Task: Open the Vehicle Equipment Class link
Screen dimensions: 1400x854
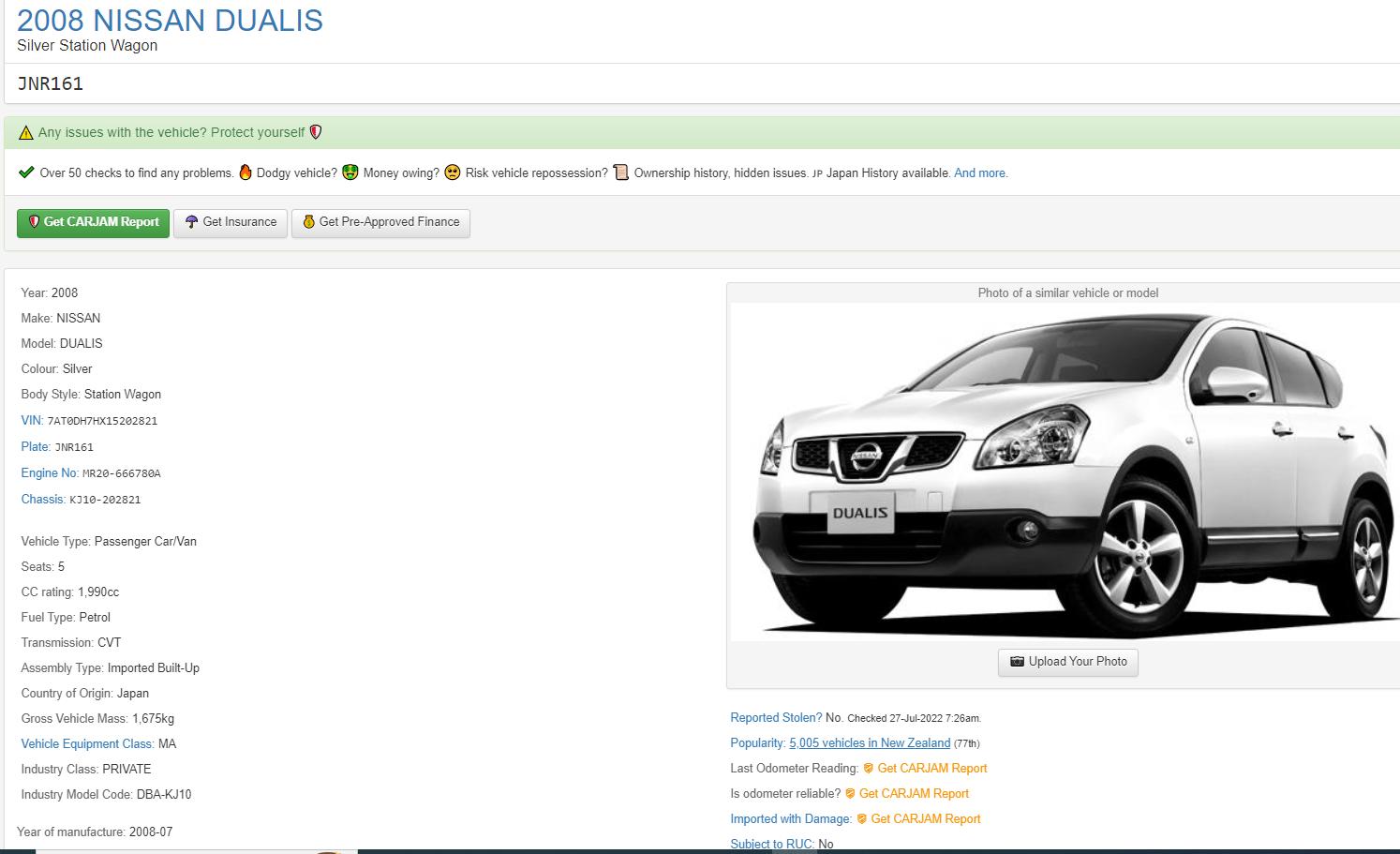Action: pos(87,744)
